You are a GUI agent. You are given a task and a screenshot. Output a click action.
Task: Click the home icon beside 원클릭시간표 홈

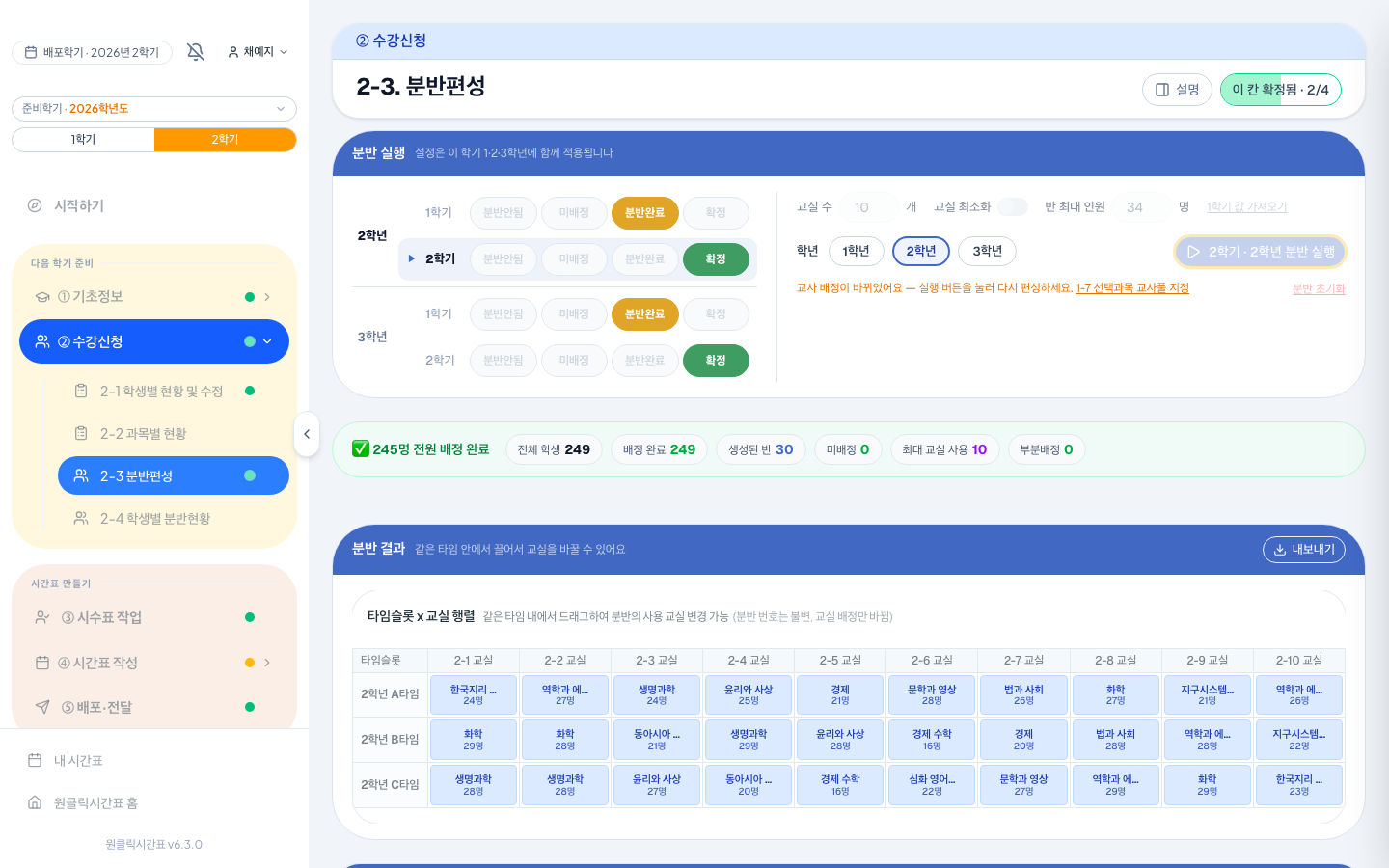click(35, 802)
